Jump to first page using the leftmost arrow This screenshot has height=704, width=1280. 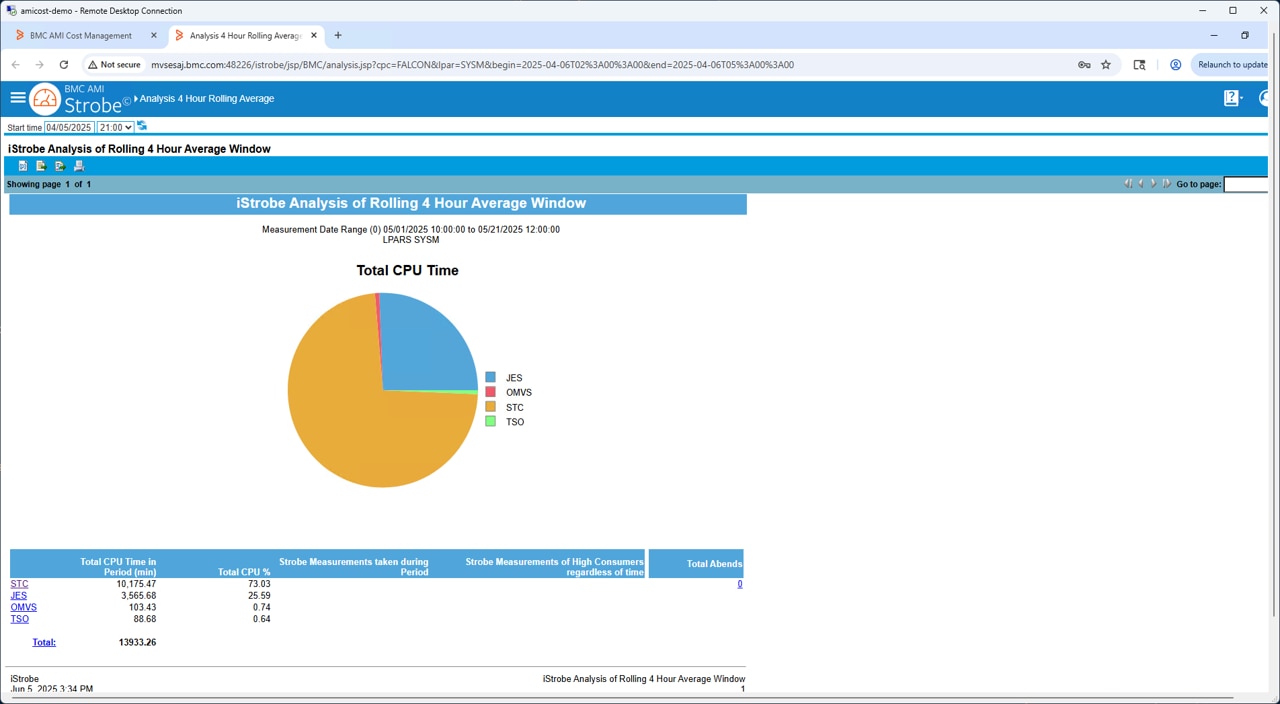(x=1128, y=183)
